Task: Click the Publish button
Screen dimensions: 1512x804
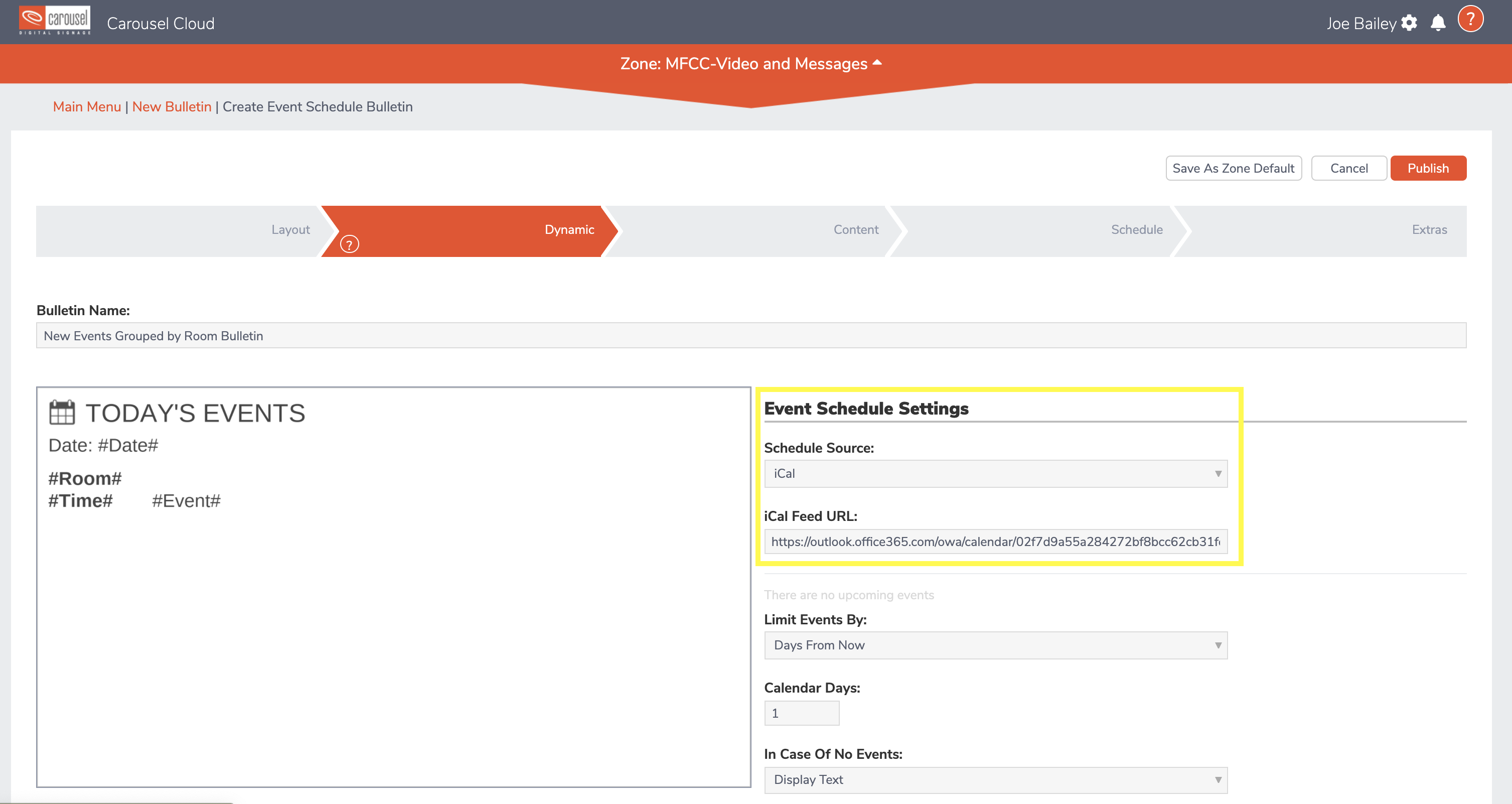Action: [1428, 168]
